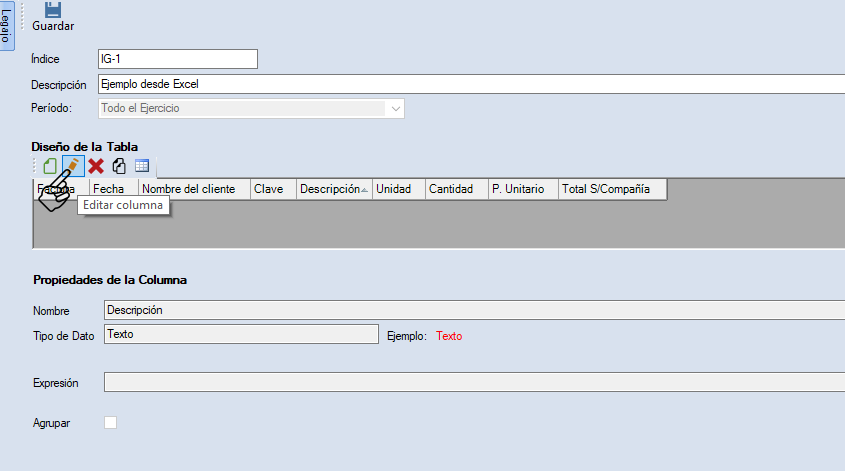The width and height of the screenshot is (845, 471).
Task: Select the Unidad column header
Action: 398,189
